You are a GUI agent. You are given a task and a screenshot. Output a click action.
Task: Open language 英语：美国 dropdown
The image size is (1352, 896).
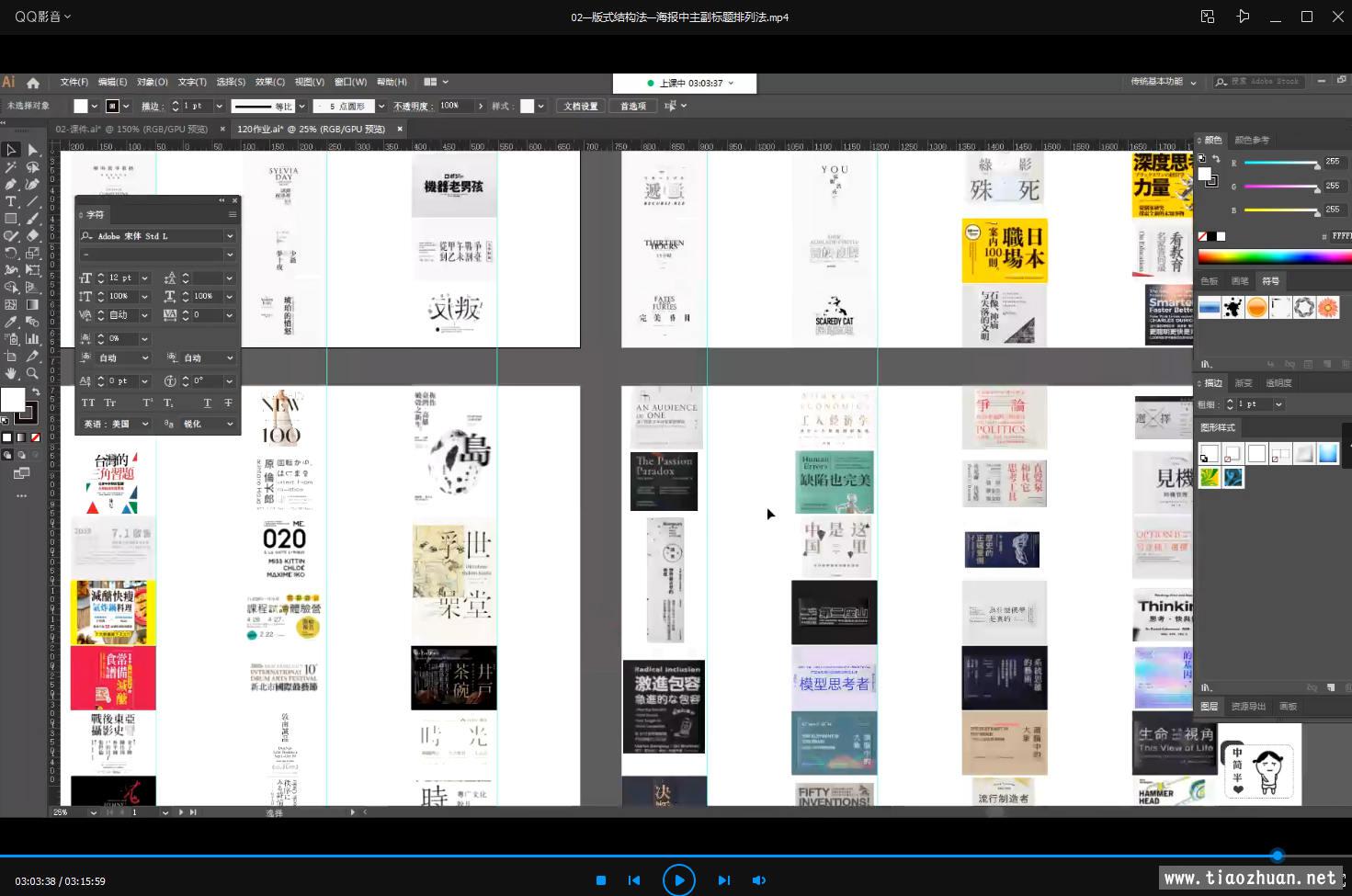pyautogui.click(x=144, y=424)
